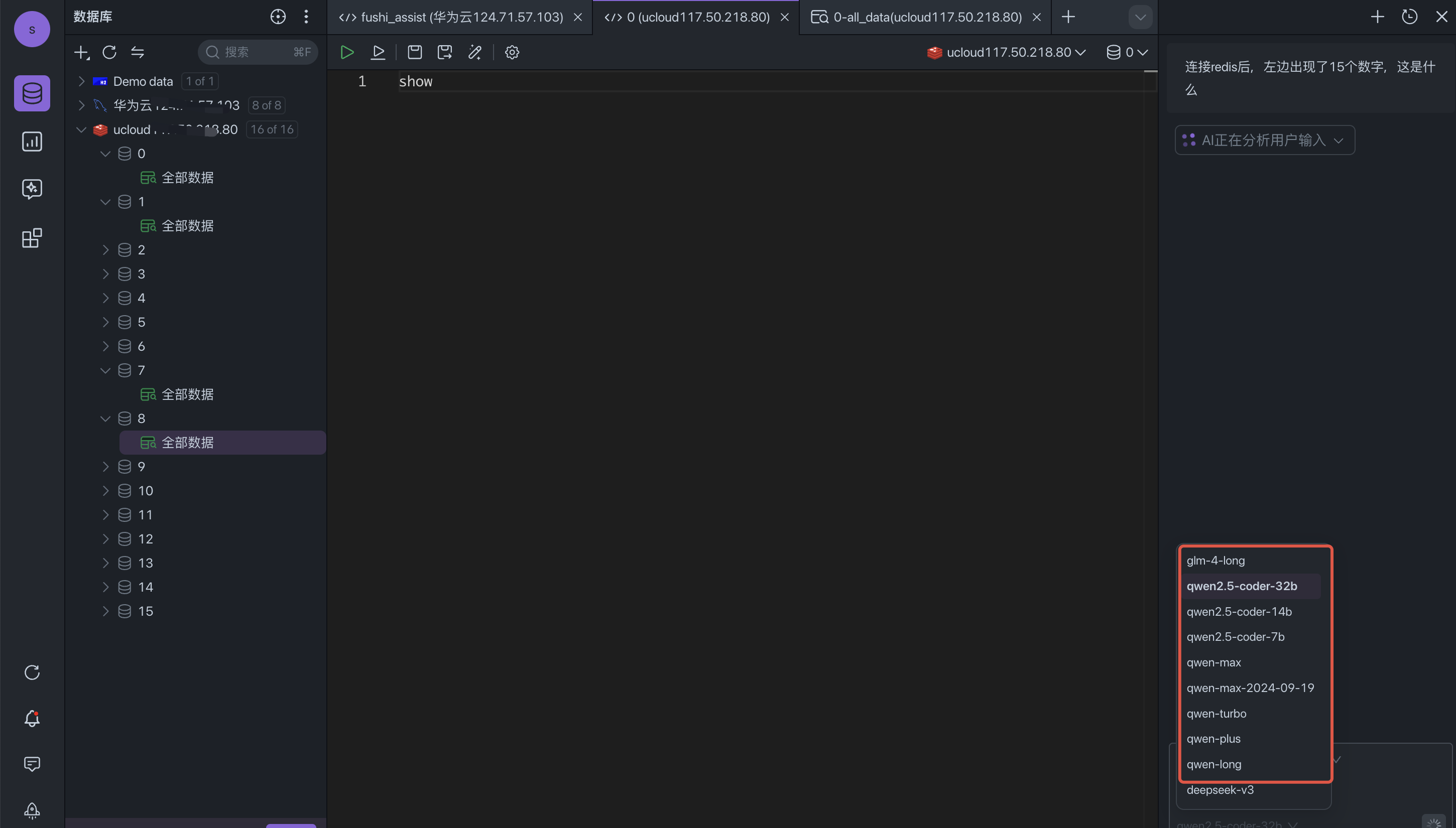The width and height of the screenshot is (1456, 828).
Task: Run the SQL query with green play button
Action: pyautogui.click(x=346, y=52)
